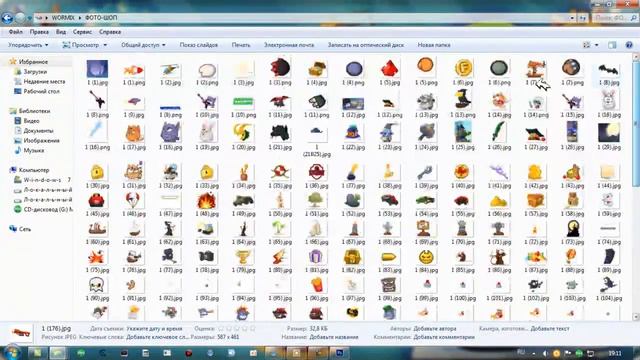Open the recent locations dropdown beside Forward
The width and height of the screenshot is (640, 360).
(29, 18)
